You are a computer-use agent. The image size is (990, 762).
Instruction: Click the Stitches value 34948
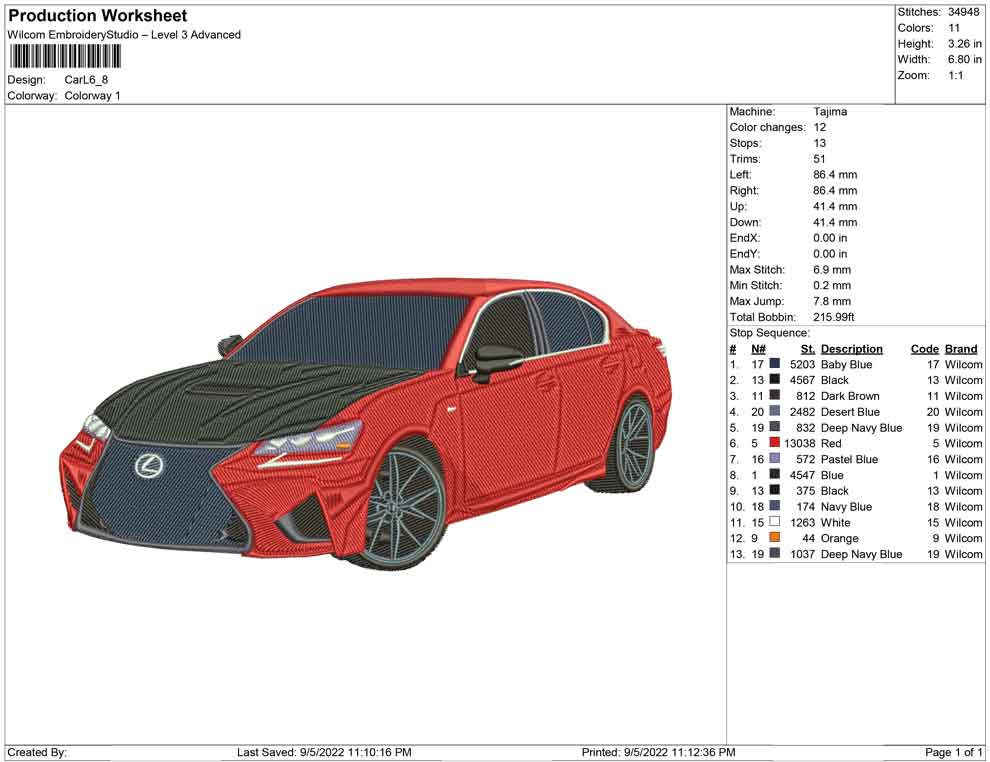pyautogui.click(x=965, y=12)
